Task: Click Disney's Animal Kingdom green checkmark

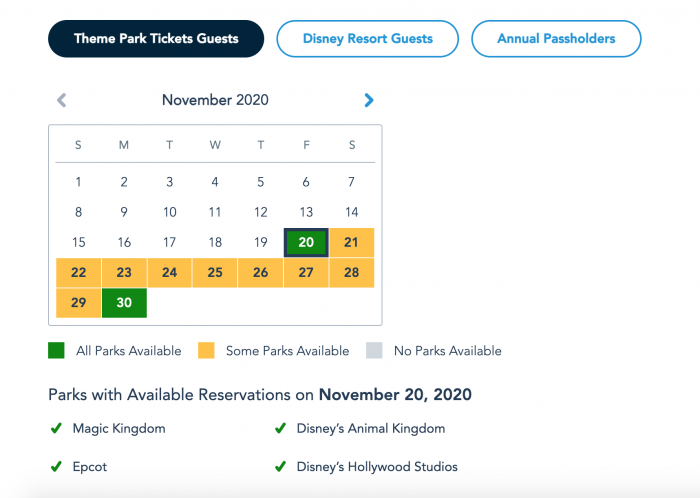Action: (280, 428)
